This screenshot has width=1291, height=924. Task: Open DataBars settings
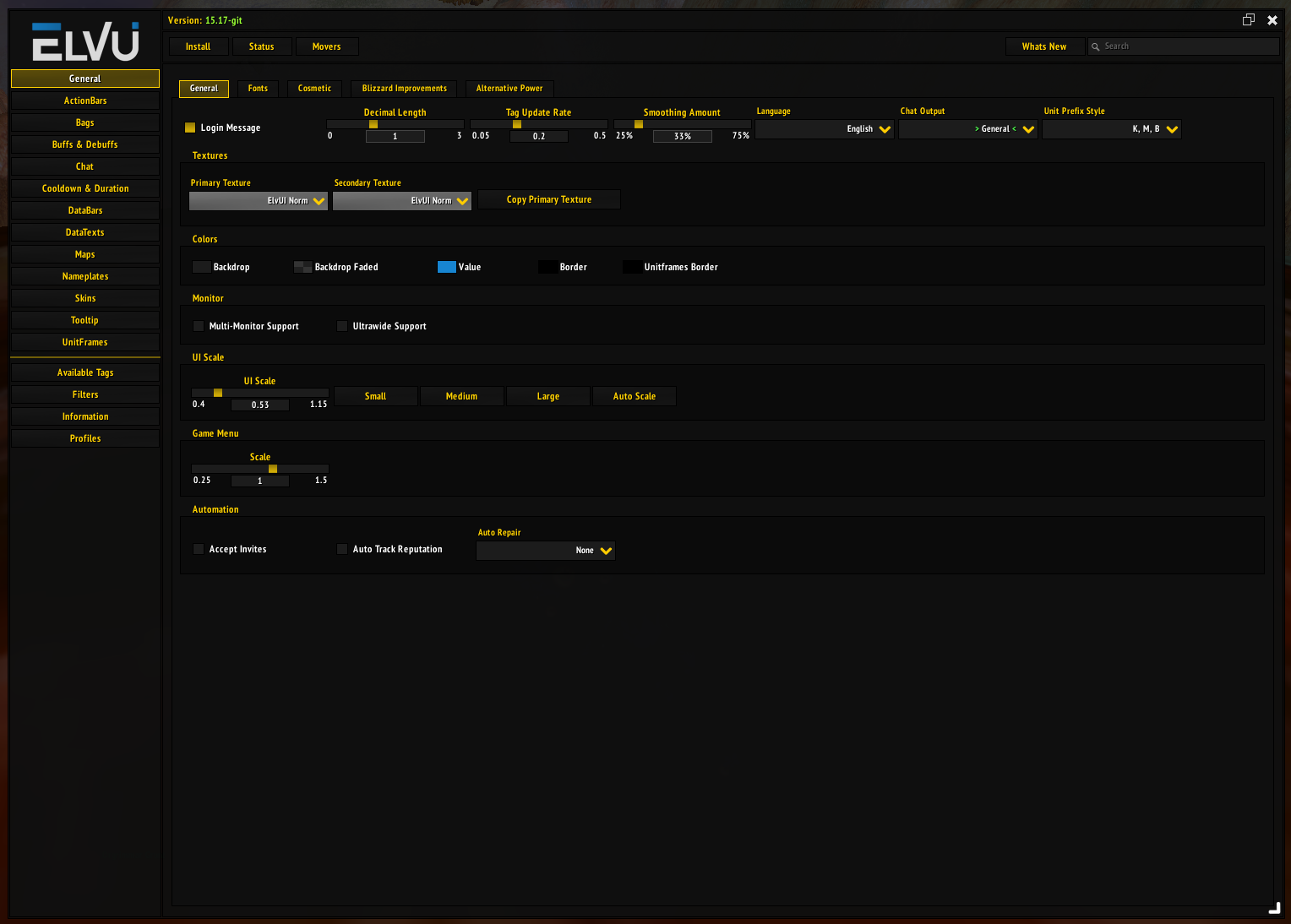coord(85,210)
